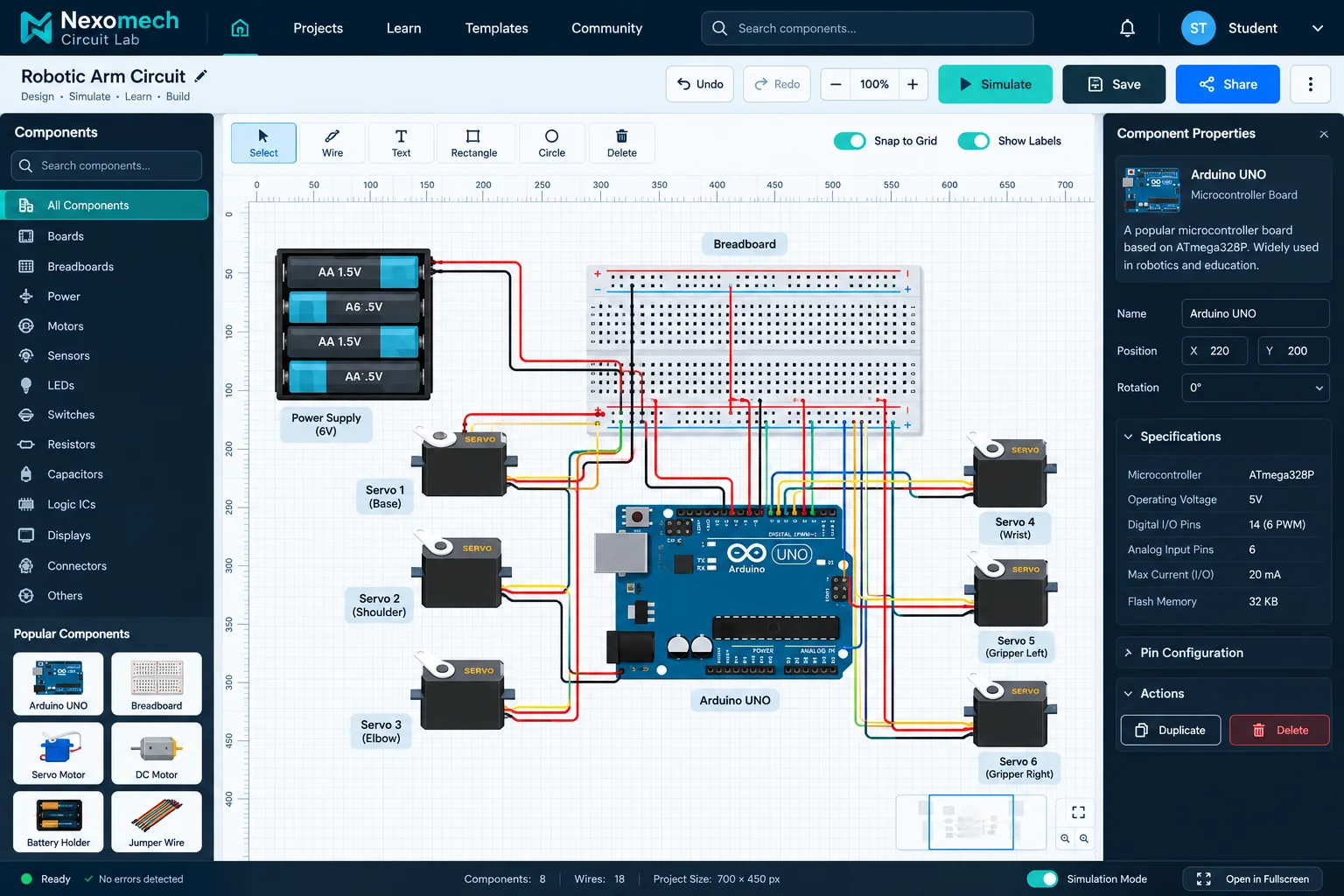Select Breadboards category

(106, 266)
